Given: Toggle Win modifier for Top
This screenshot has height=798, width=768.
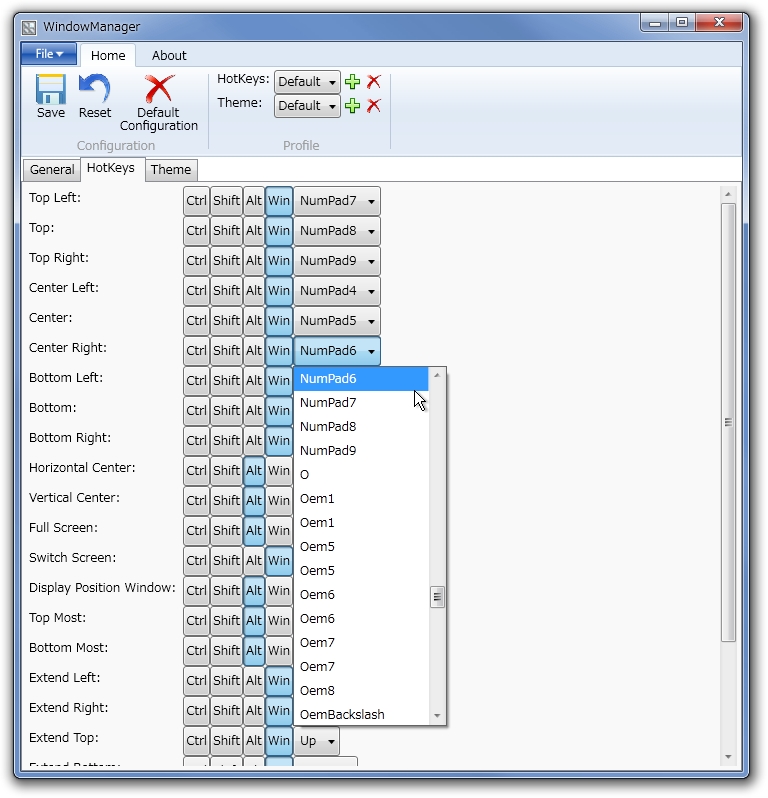Looking at the screenshot, I should tap(279, 231).
